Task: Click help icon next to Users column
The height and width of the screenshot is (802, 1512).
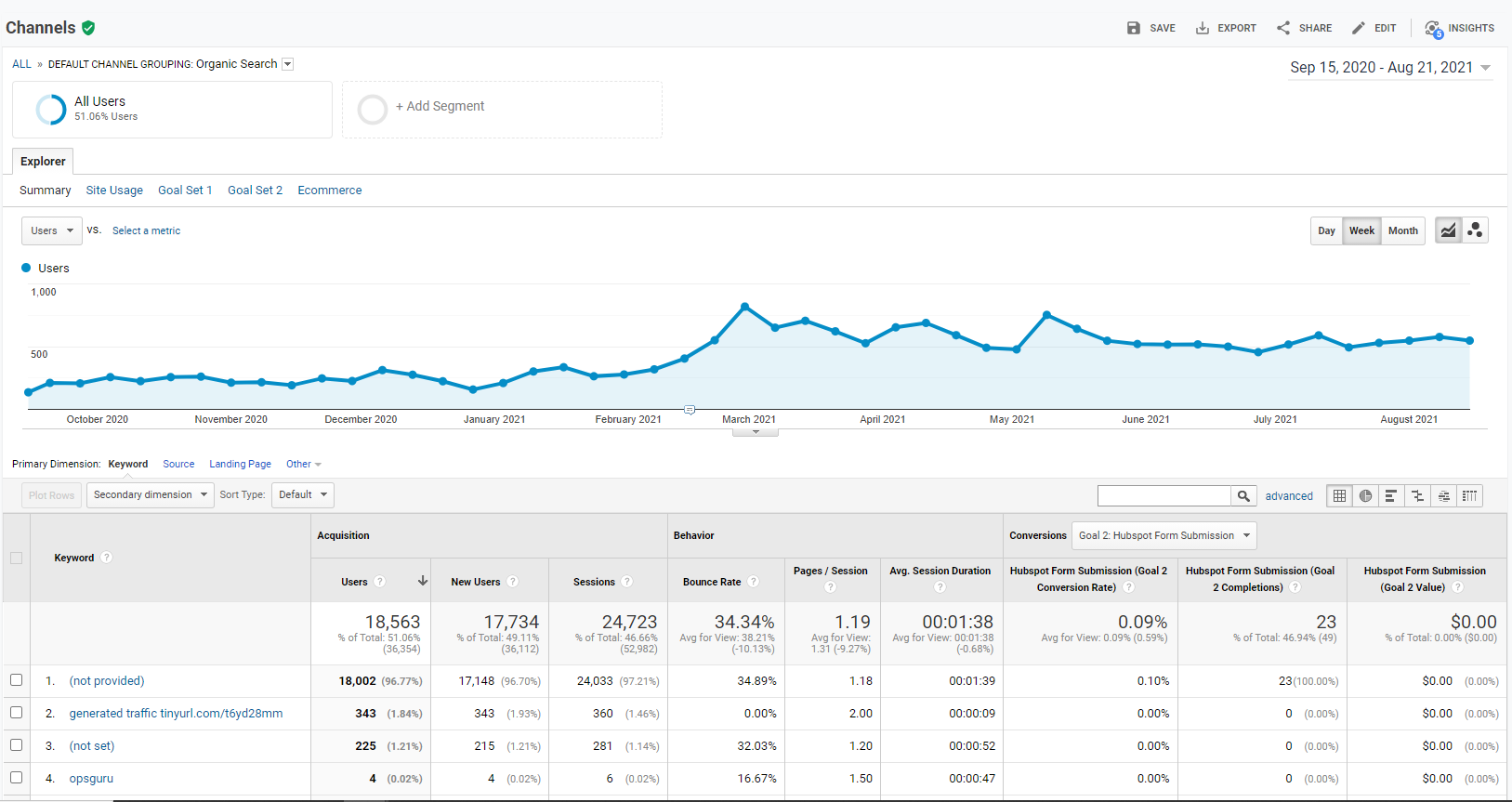Action: click(380, 582)
